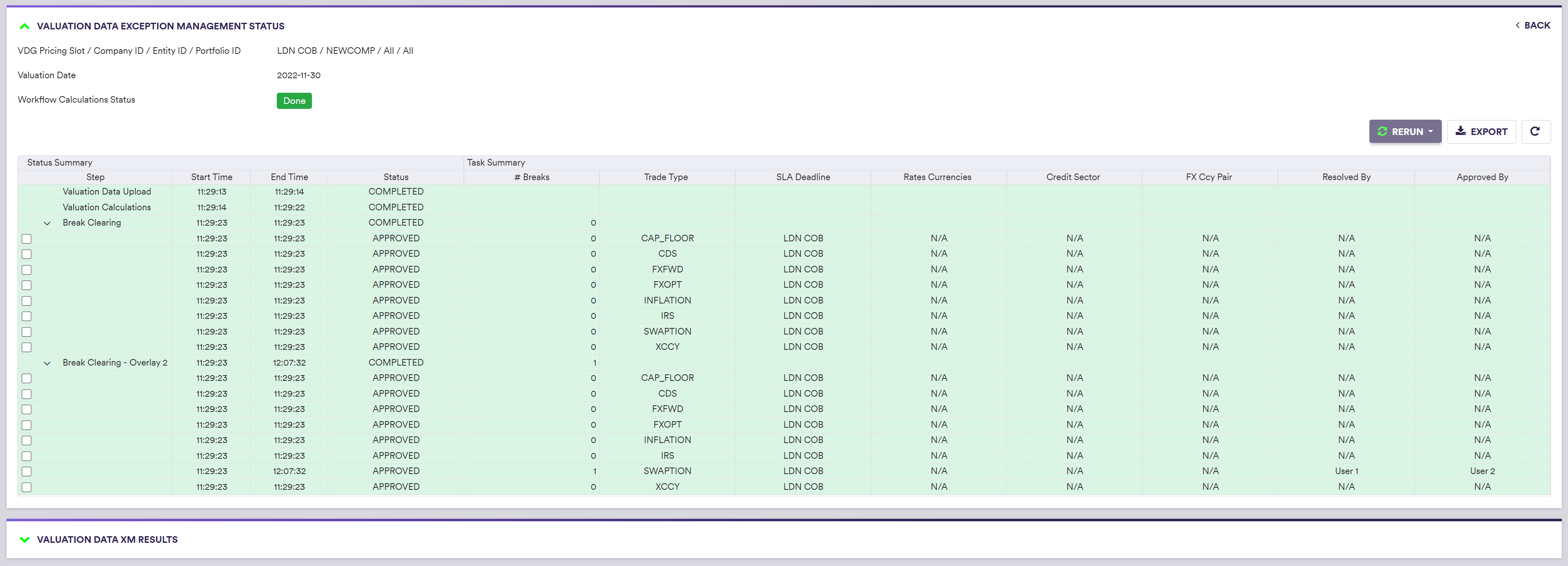Image resolution: width=1568 pixels, height=566 pixels.
Task: Collapse Valuation Data Exception Management Status section
Action: tap(24, 26)
